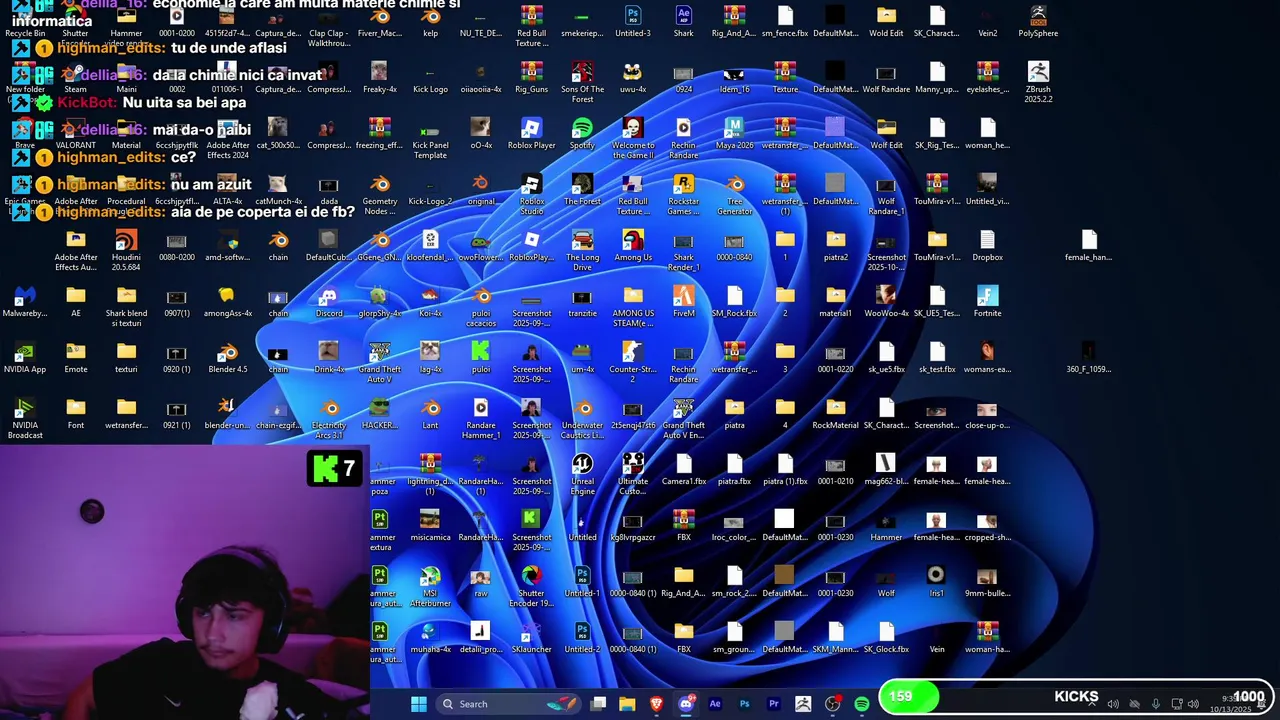Open Spotify from the taskbar
The height and width of the screenshot is (720, 1280).
coord(861,704)
